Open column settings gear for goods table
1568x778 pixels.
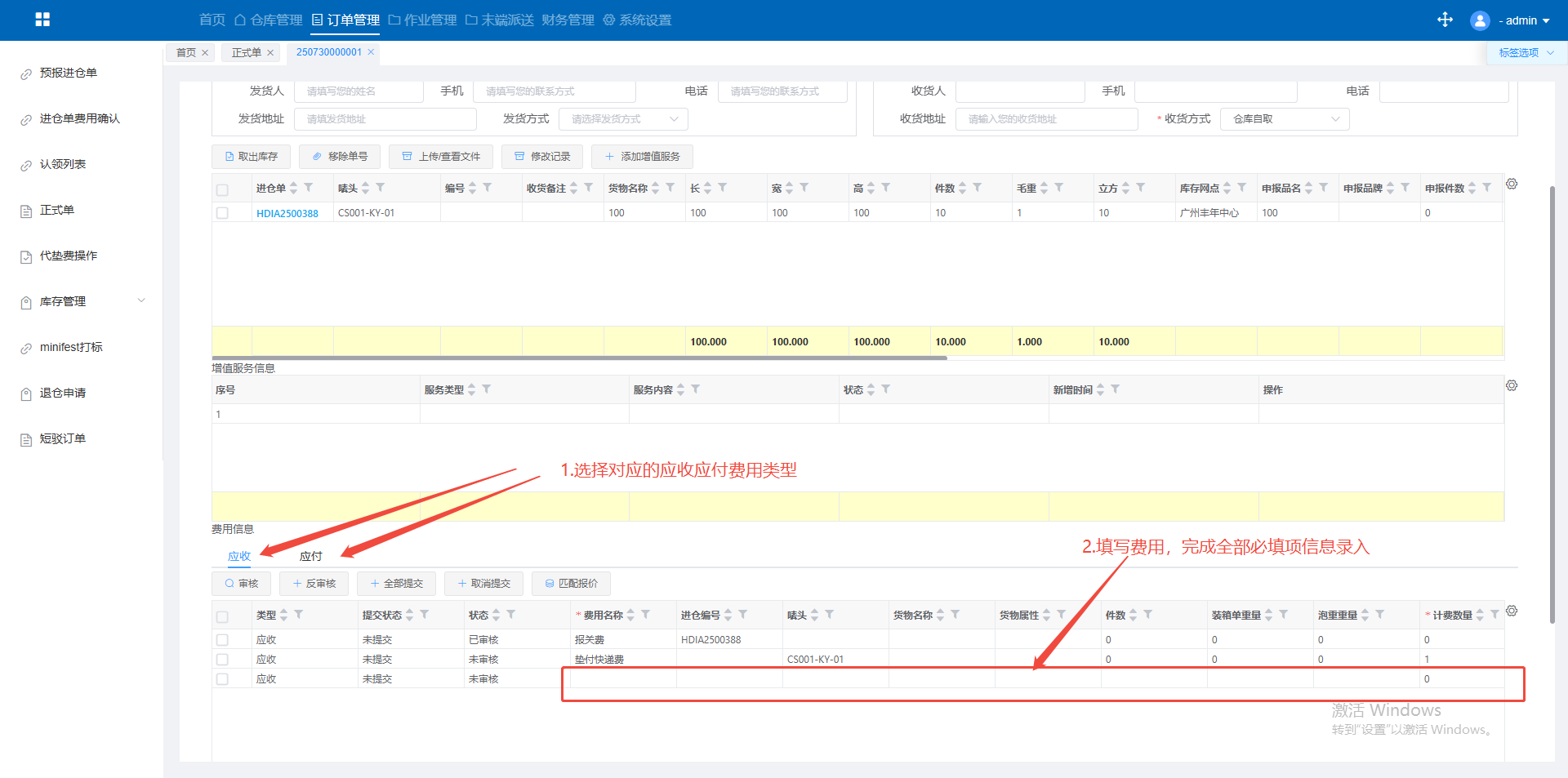point(1512,184)
